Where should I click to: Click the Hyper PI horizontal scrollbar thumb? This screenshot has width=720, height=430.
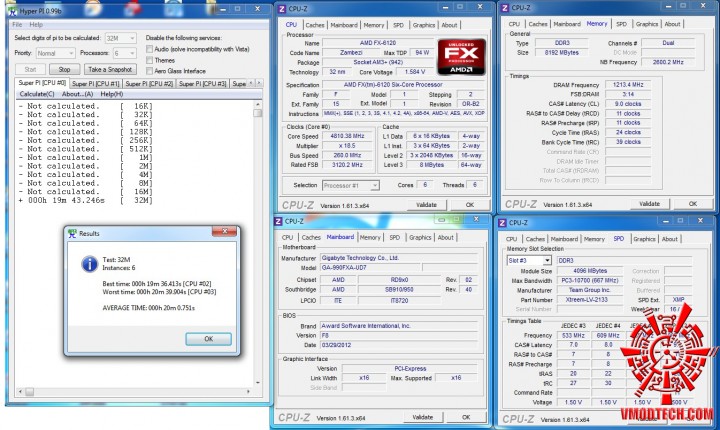[29, 392]
